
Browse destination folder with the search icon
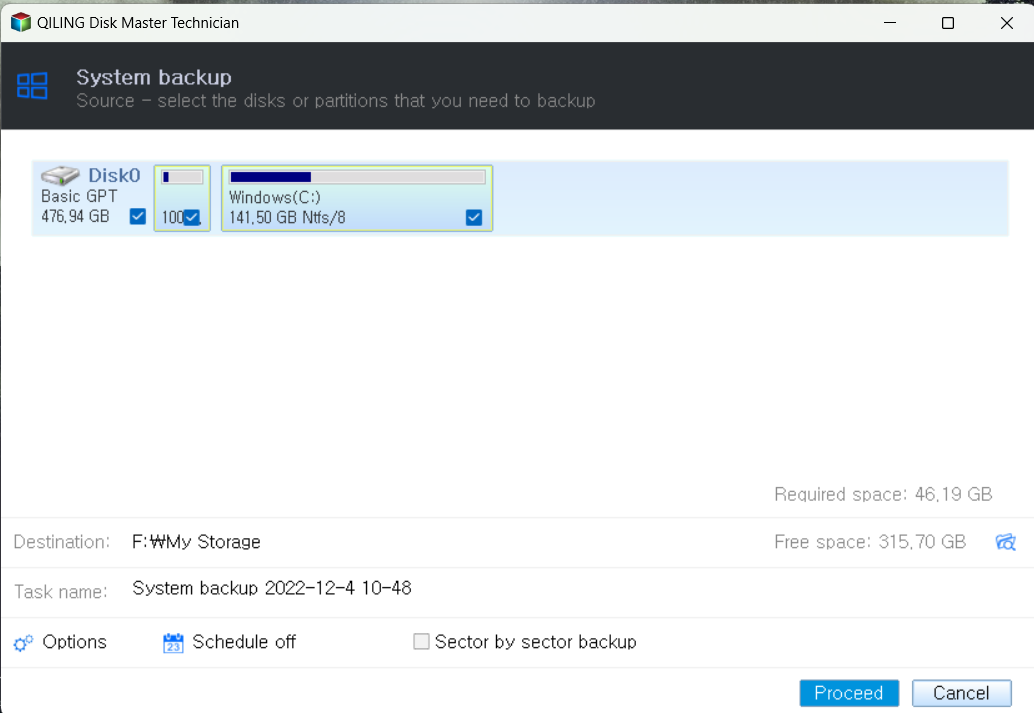click(1005, 542)
